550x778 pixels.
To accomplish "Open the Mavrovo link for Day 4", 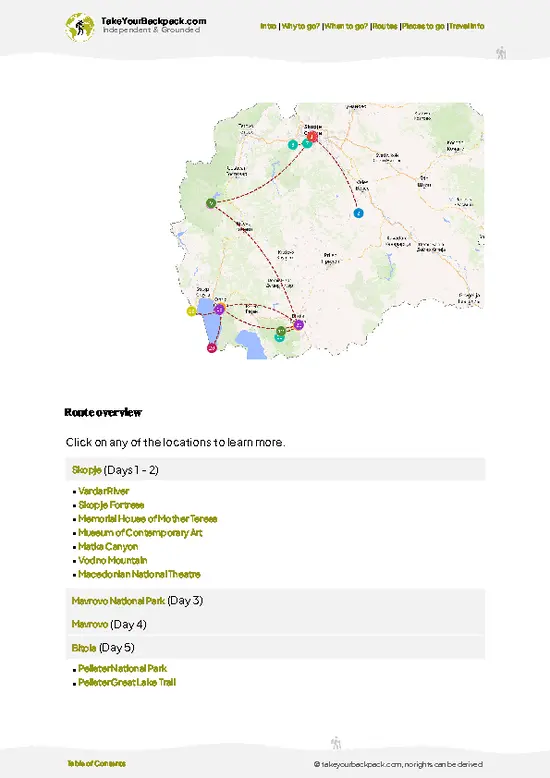I will coord(89,624).
